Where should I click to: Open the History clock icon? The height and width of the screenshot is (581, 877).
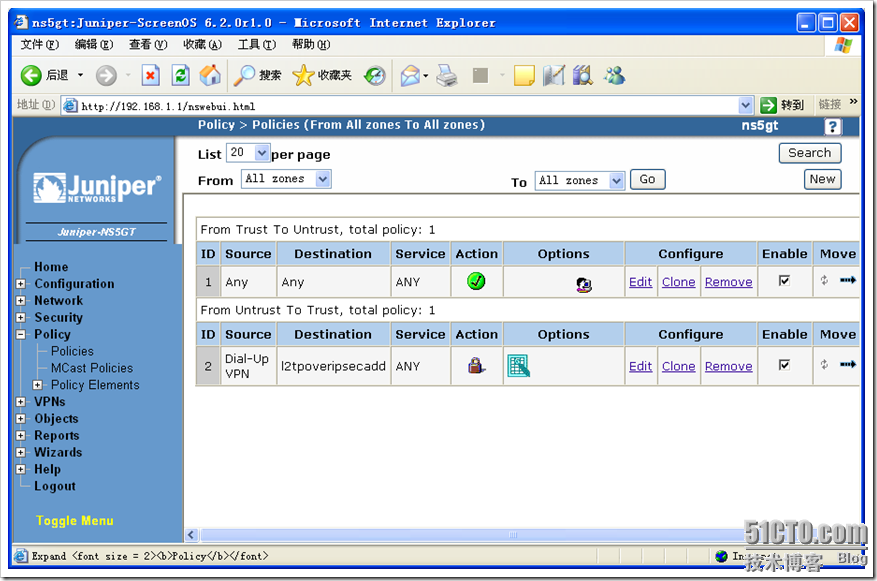tap(375, 75)
